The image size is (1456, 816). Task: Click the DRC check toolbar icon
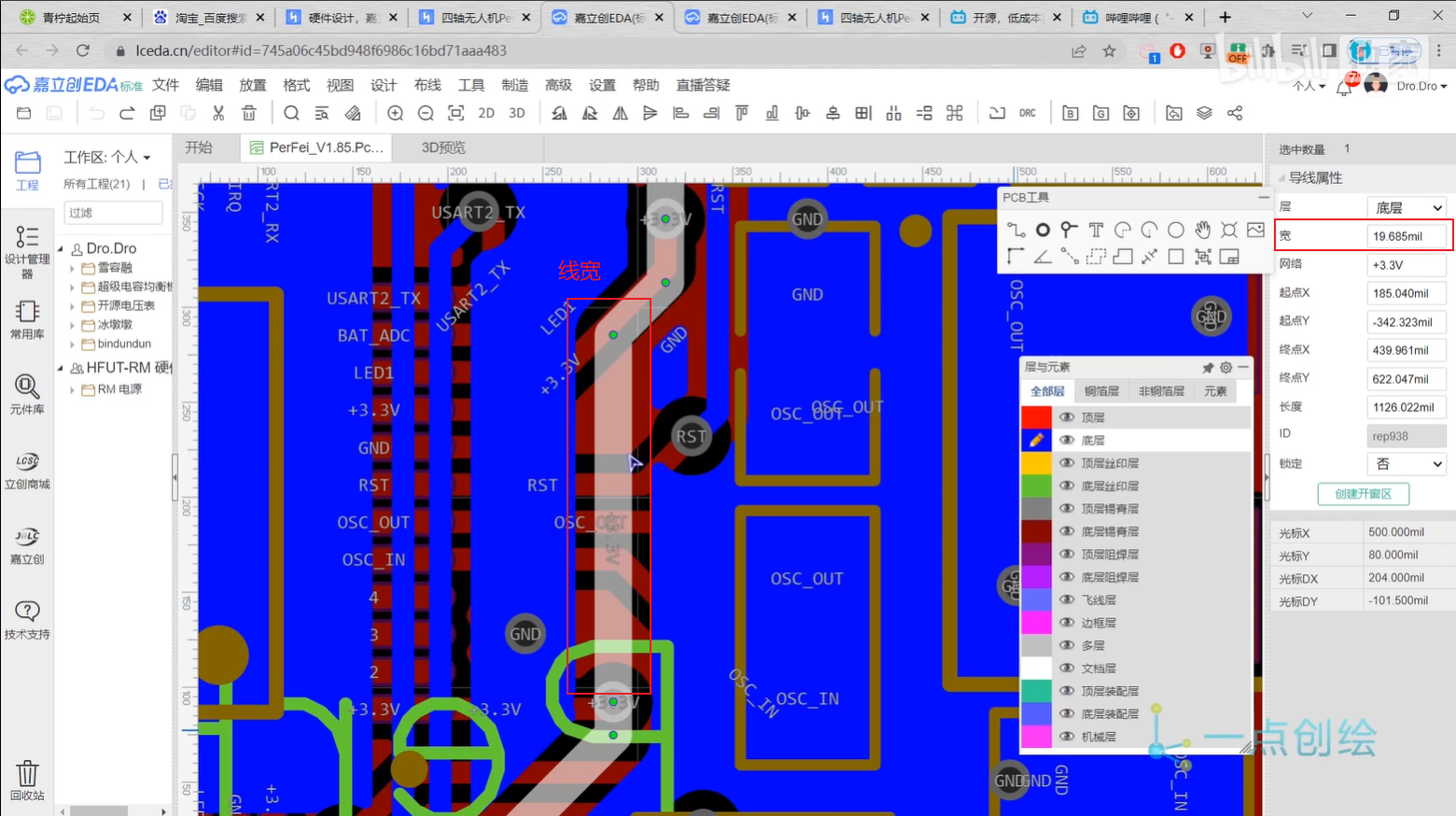coord(1028,113)
